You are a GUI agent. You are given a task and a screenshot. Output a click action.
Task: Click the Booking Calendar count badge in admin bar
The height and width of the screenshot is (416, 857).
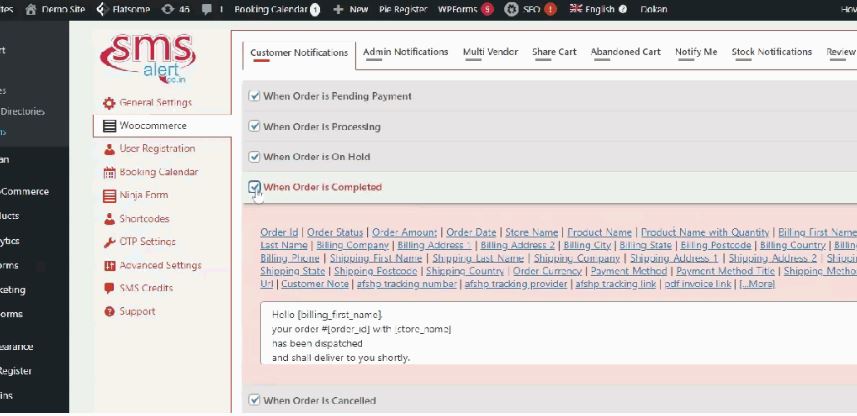315,9
